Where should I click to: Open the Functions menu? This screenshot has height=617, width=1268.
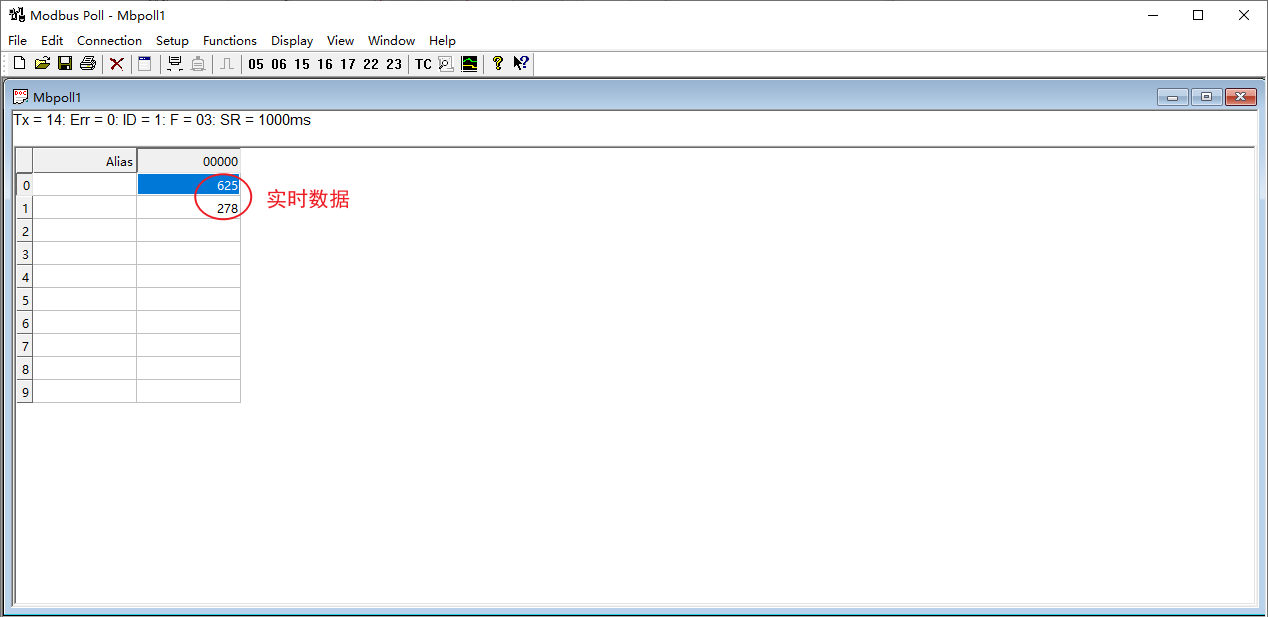tap(230, 41)
